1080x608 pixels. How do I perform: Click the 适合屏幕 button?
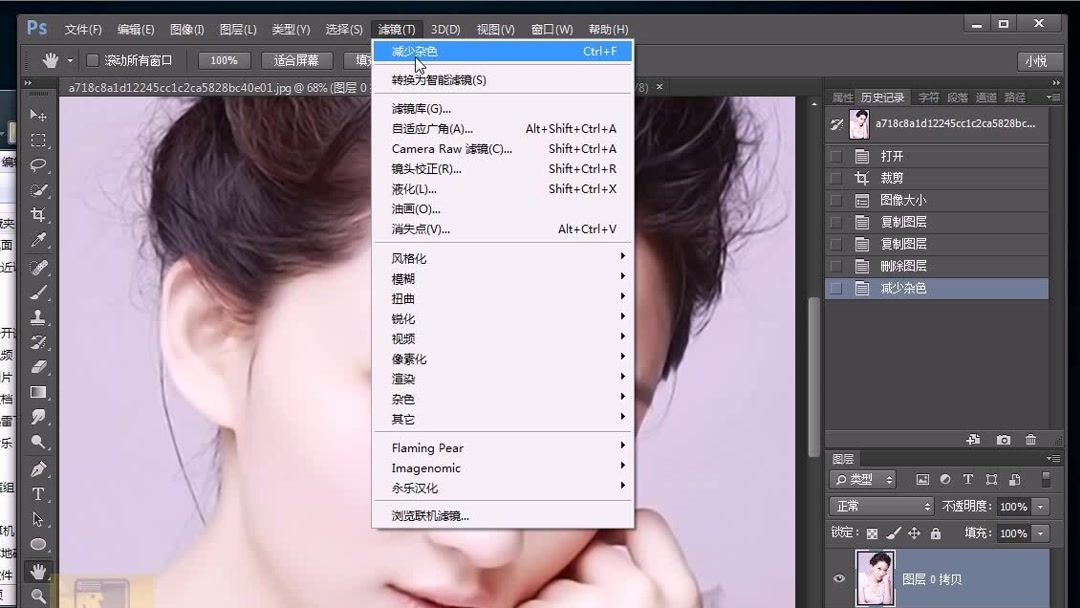(298, 60)
